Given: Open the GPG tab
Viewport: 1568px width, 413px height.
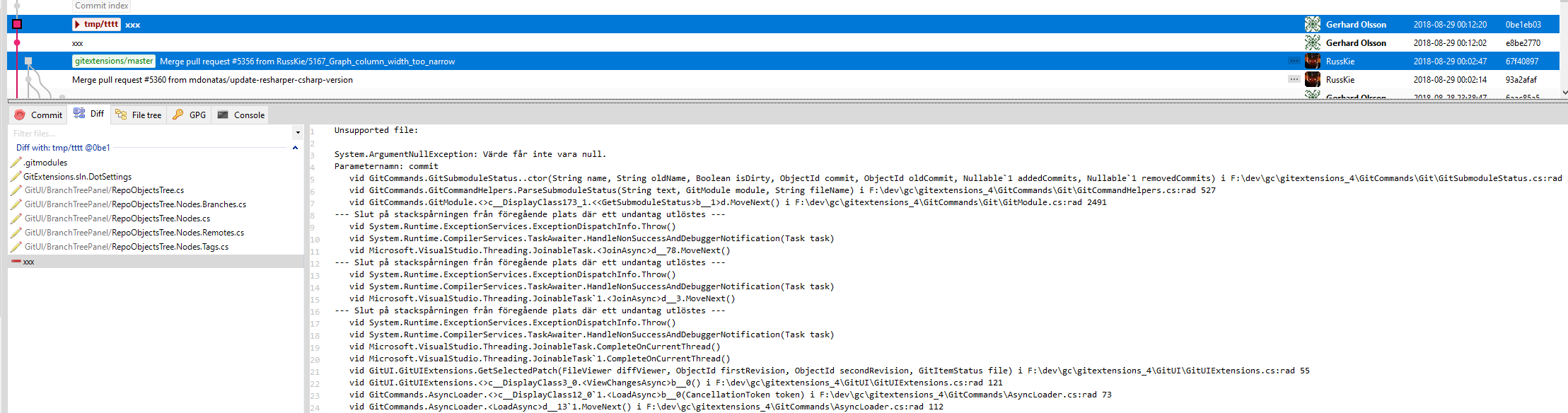Looking at the screenshot, I should [190, 115].
